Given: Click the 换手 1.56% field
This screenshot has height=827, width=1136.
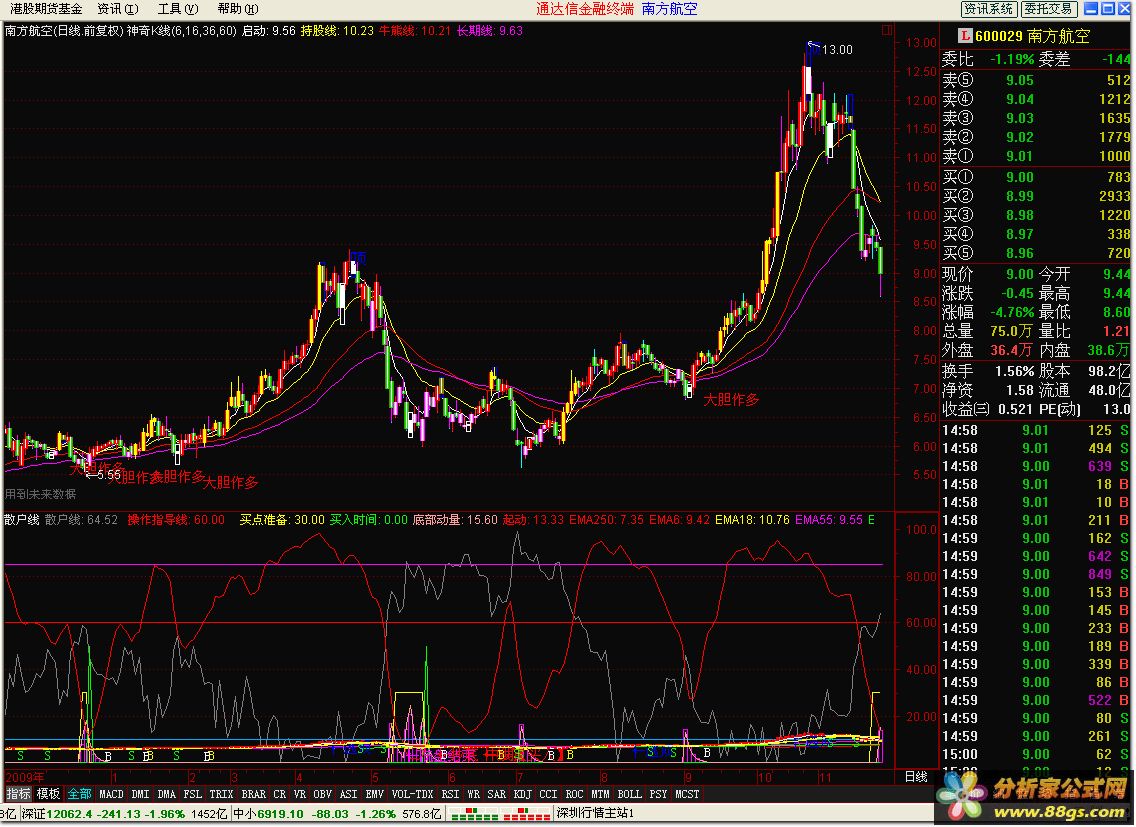Looking at the screenshot, I should pos(988,370).
